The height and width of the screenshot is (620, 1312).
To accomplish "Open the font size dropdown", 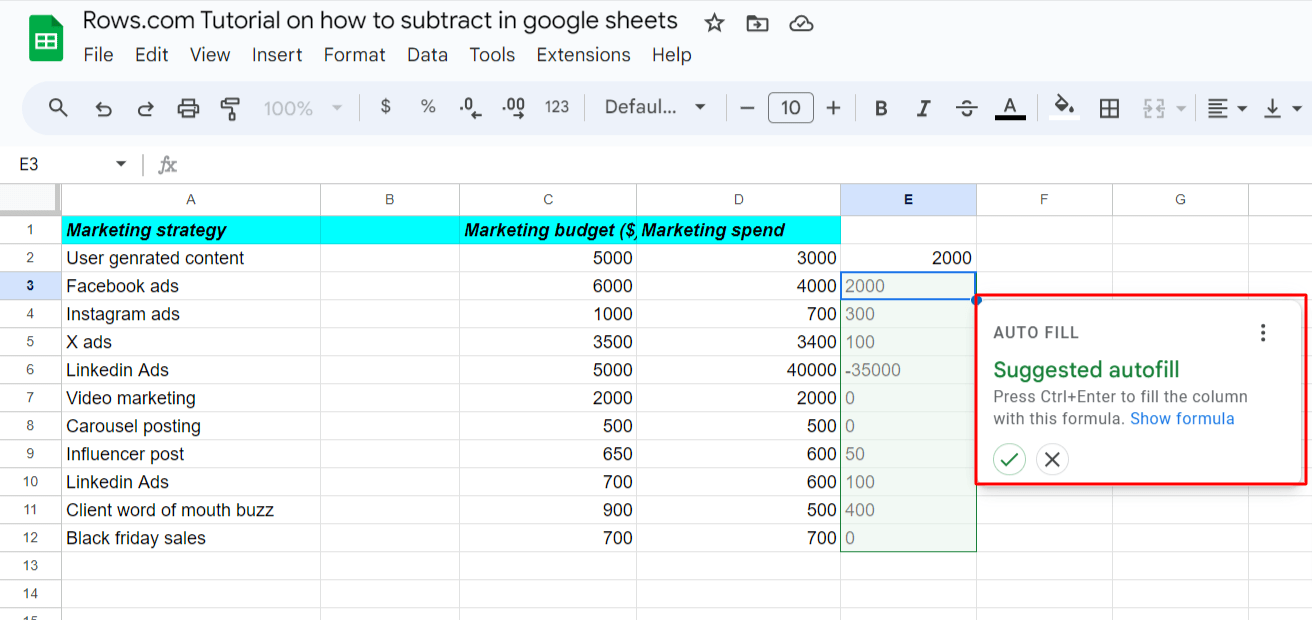I will pyautogui.click(x=790, y=107).
